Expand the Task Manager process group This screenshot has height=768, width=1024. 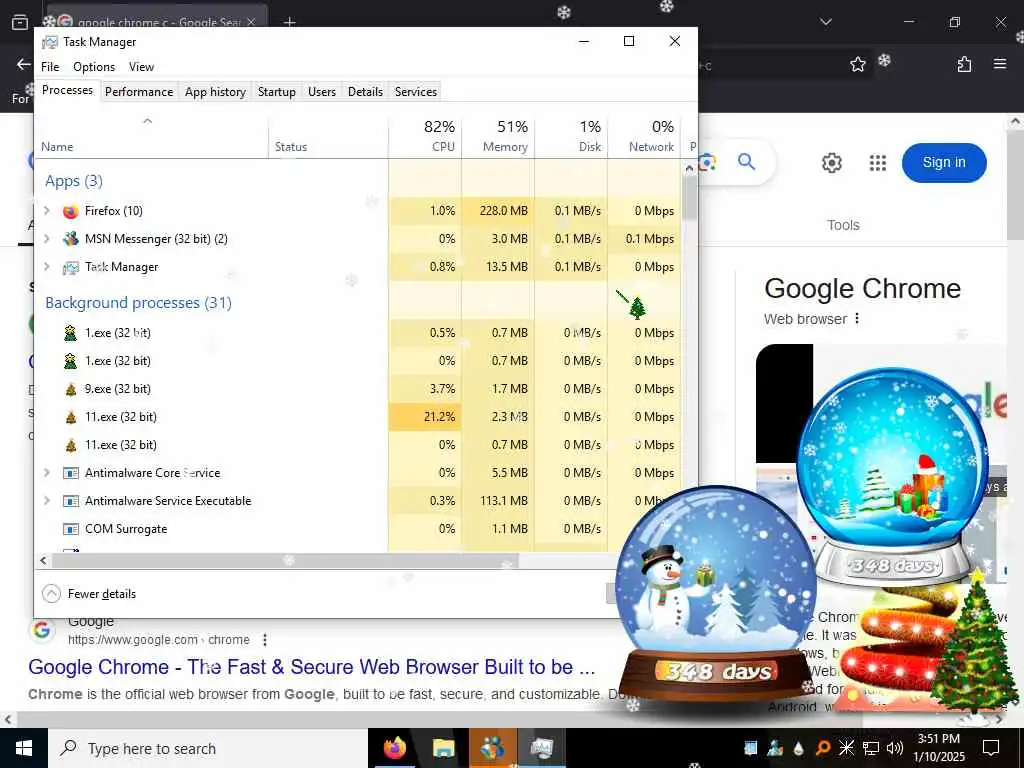(x=46, y=266)
